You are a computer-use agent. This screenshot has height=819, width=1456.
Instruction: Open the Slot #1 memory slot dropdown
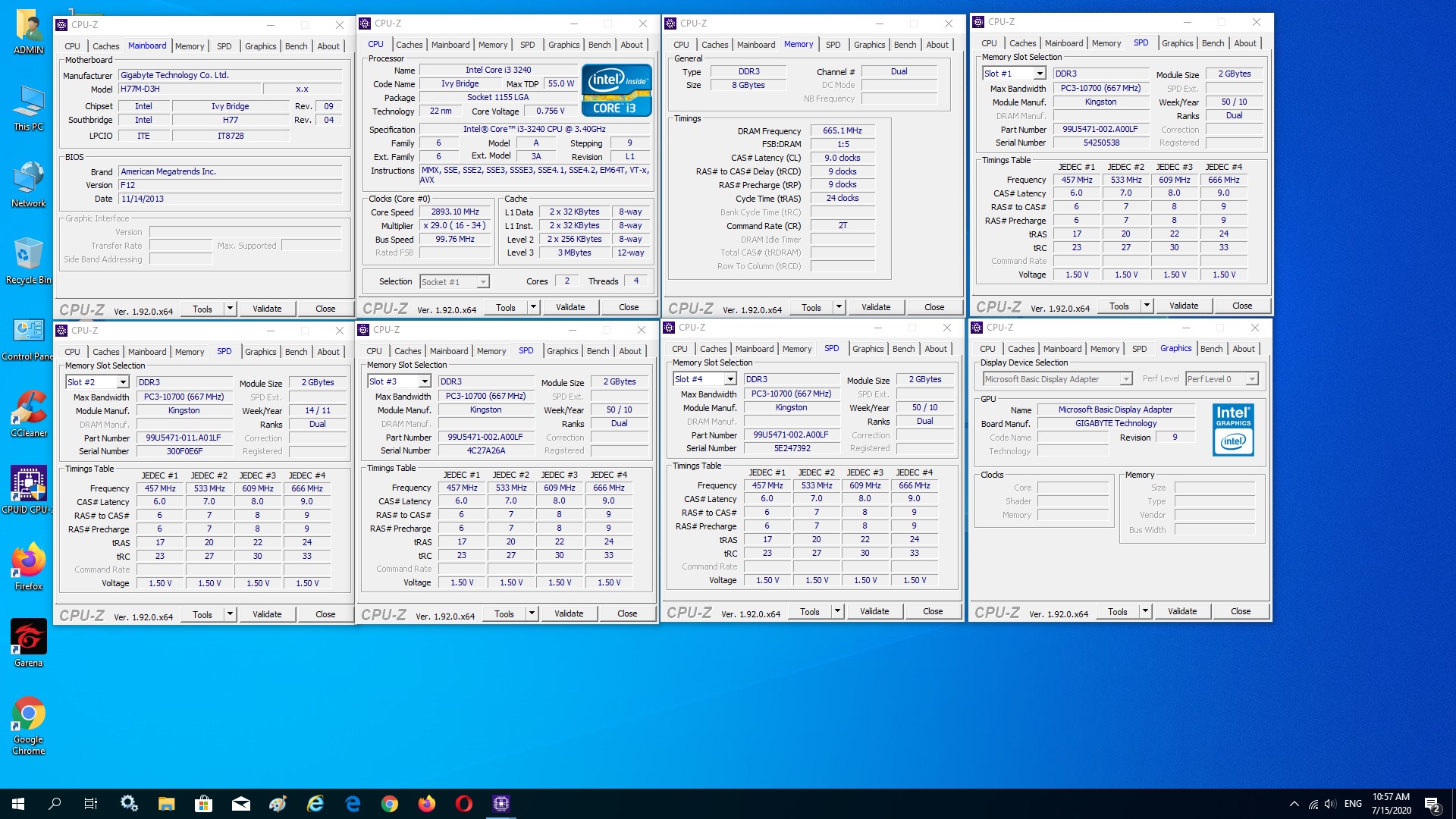1014,74
